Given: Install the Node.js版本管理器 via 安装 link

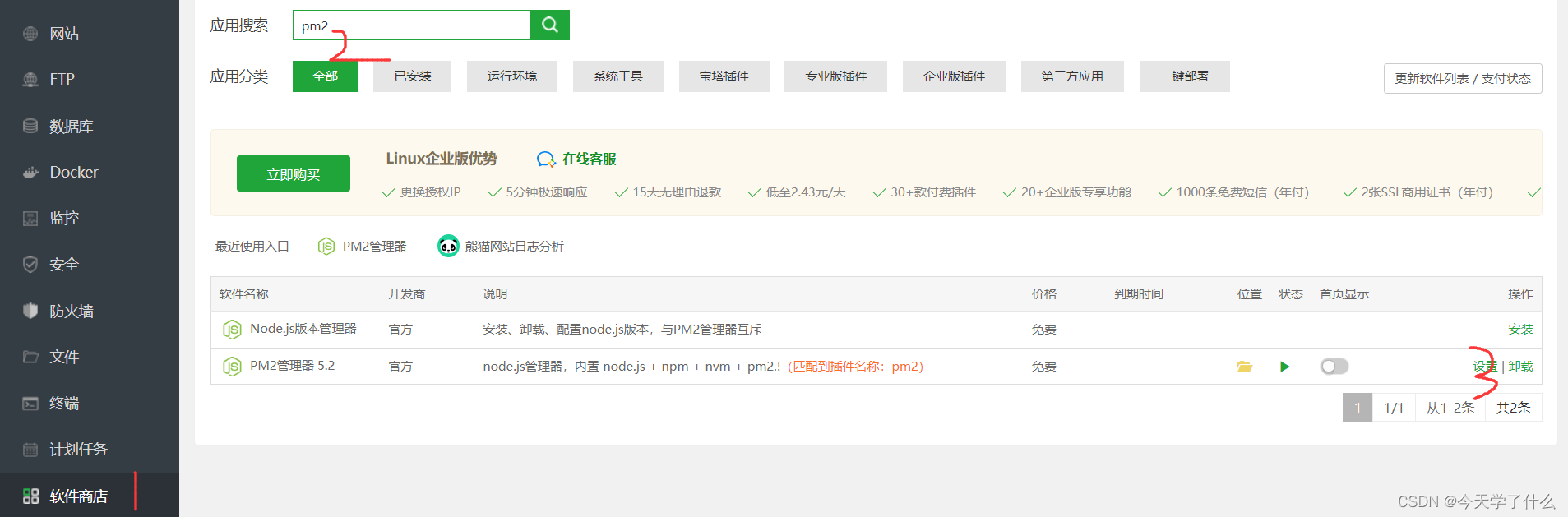Looking at the screenshot, I should pyautogui.click(x=1520, y=330).
